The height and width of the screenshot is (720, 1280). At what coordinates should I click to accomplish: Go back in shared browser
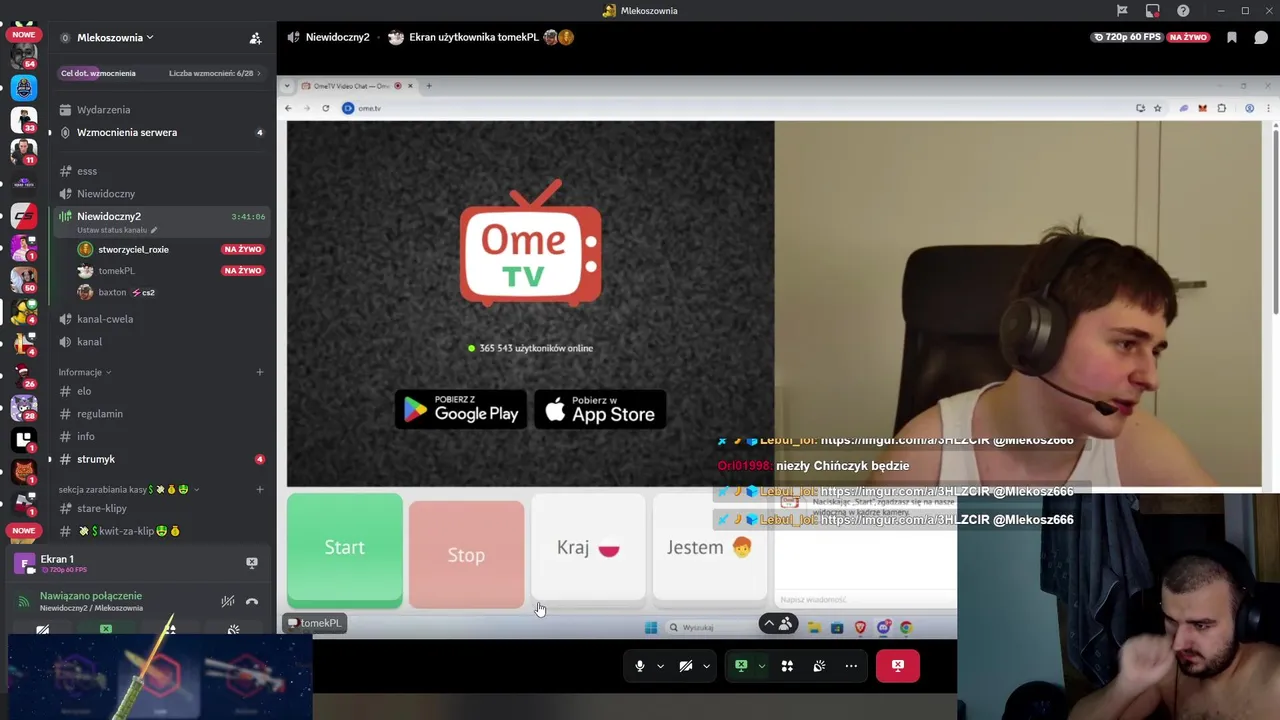tap(289, 108)
